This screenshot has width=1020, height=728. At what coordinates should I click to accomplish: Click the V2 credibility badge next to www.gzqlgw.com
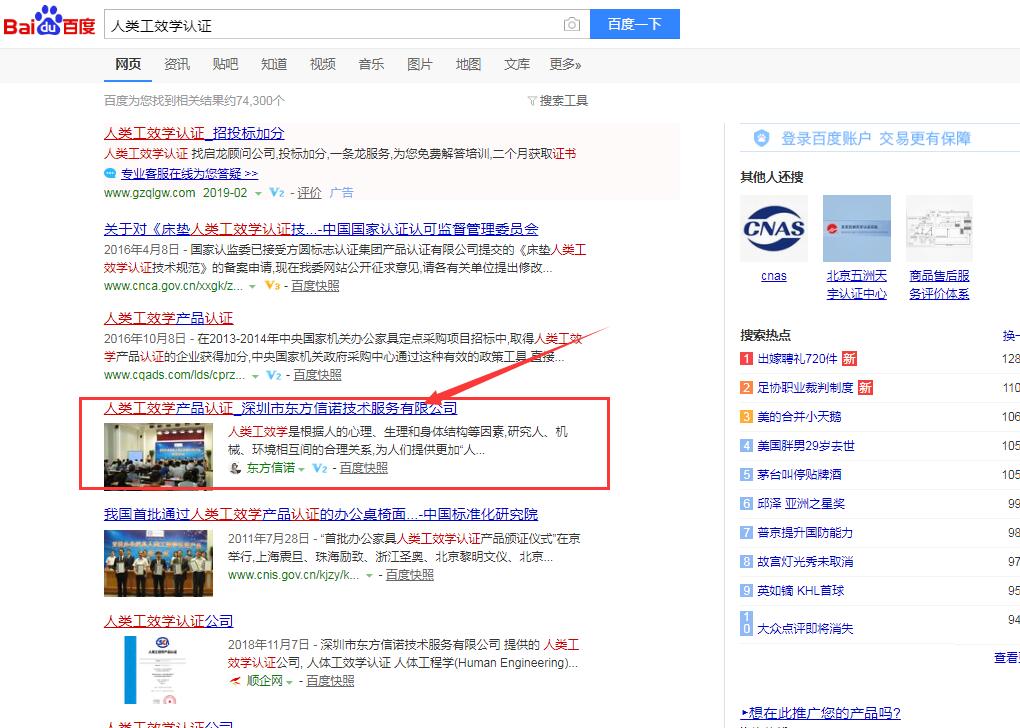(277, 193)
